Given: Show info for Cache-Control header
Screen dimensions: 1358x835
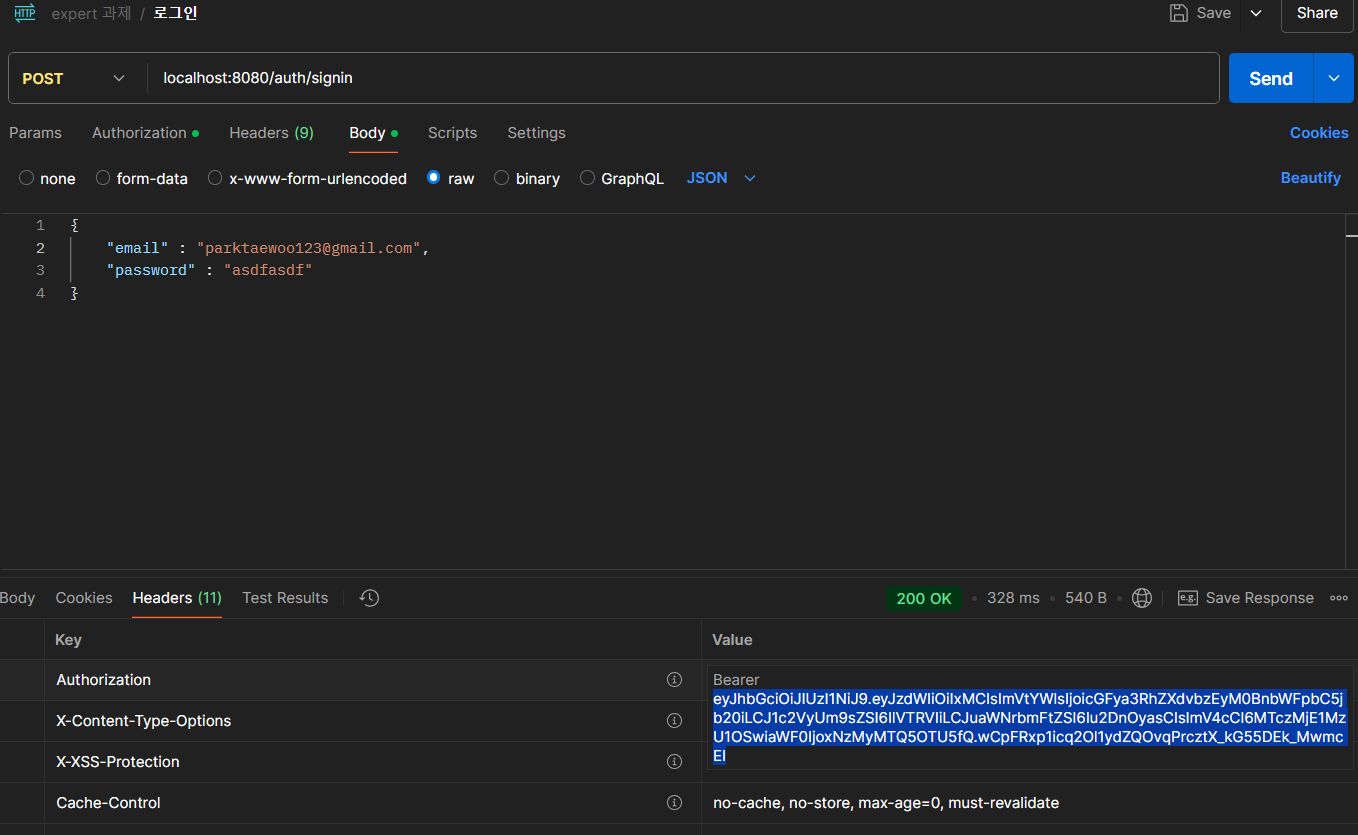Looking at the screenshot, I should (674, 803).
